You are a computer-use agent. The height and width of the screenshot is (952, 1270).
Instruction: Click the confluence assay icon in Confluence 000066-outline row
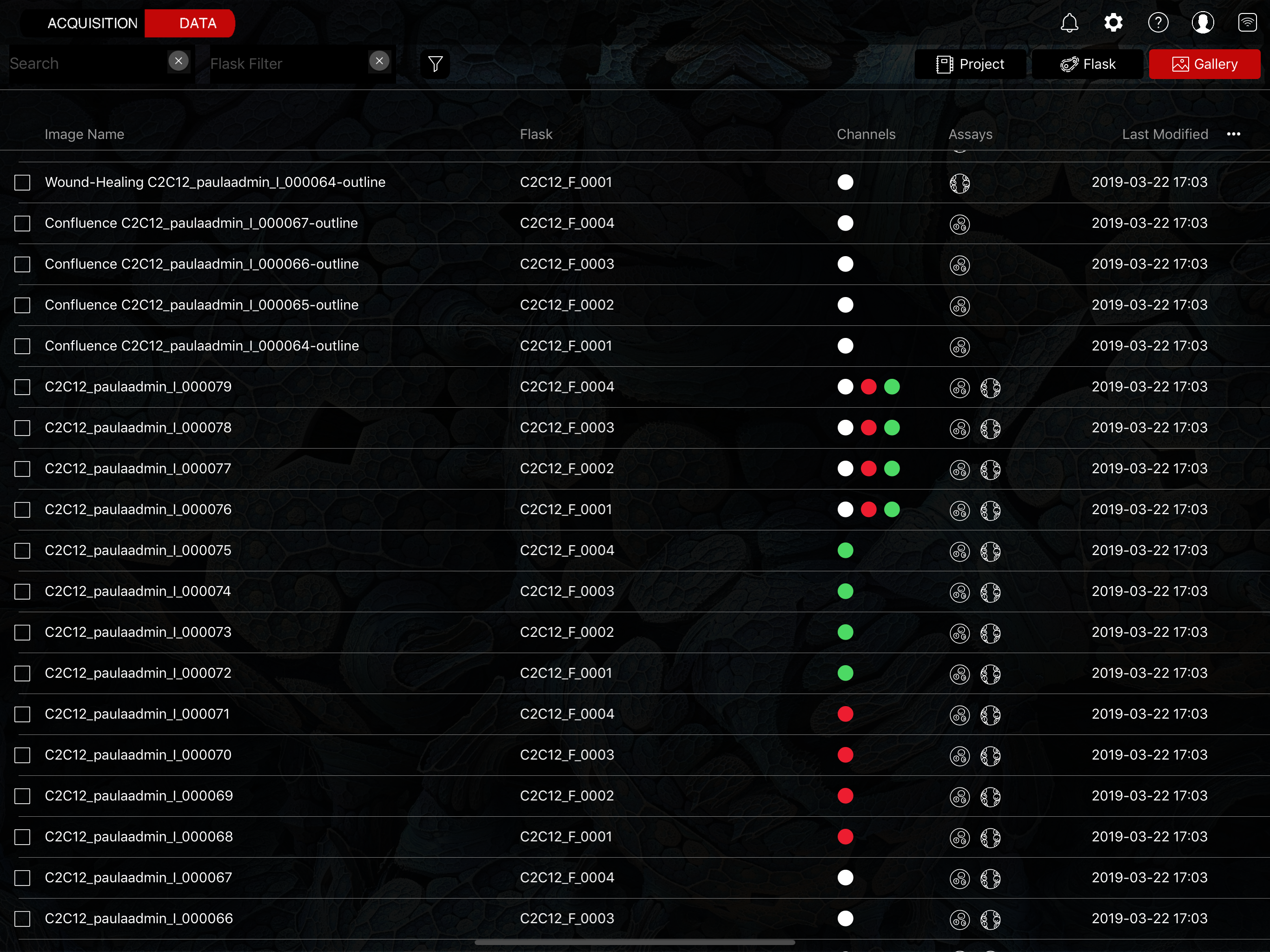click(x=959, y=264)
